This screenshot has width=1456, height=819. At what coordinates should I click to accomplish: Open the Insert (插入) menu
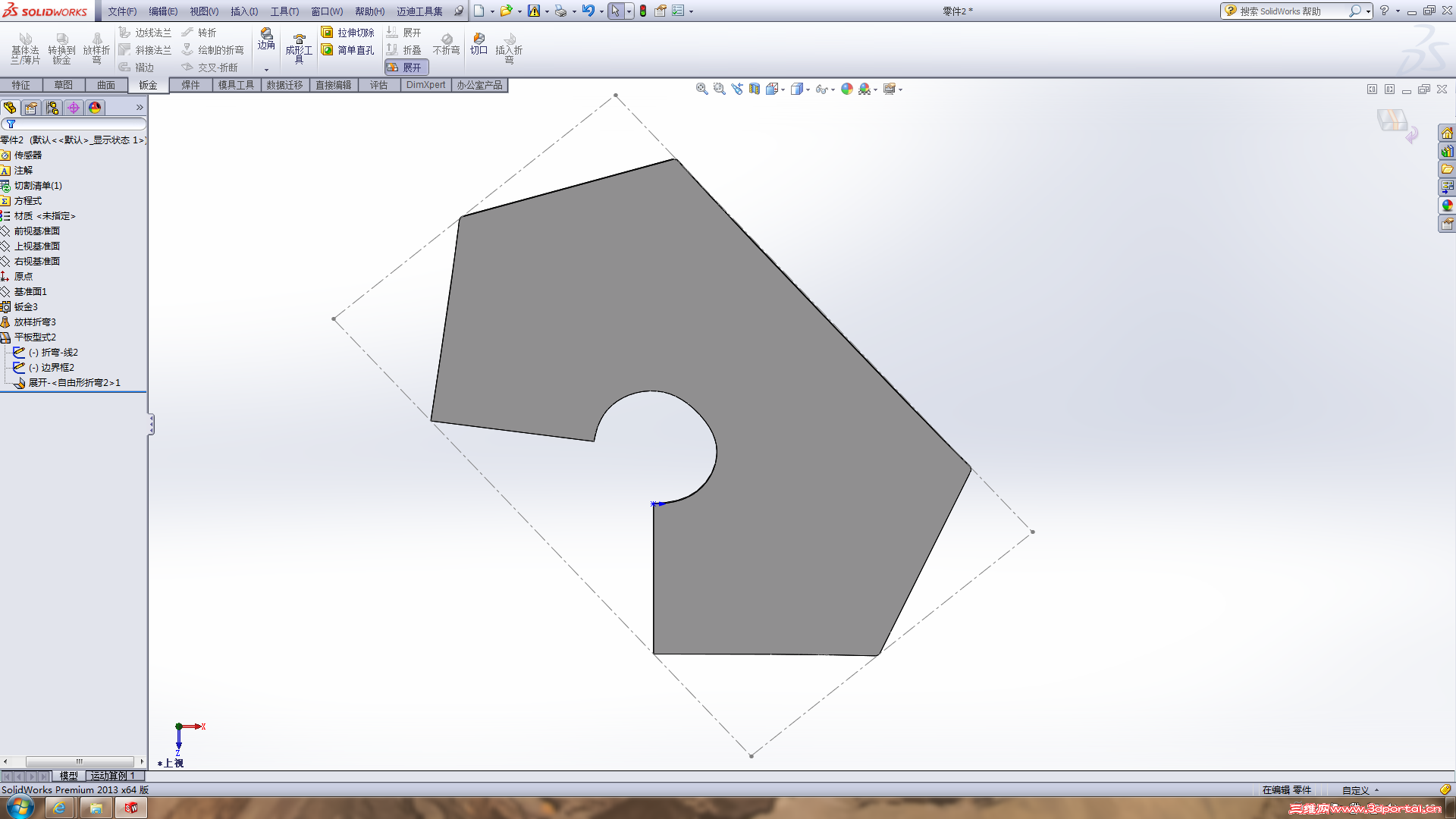[243, 11]
